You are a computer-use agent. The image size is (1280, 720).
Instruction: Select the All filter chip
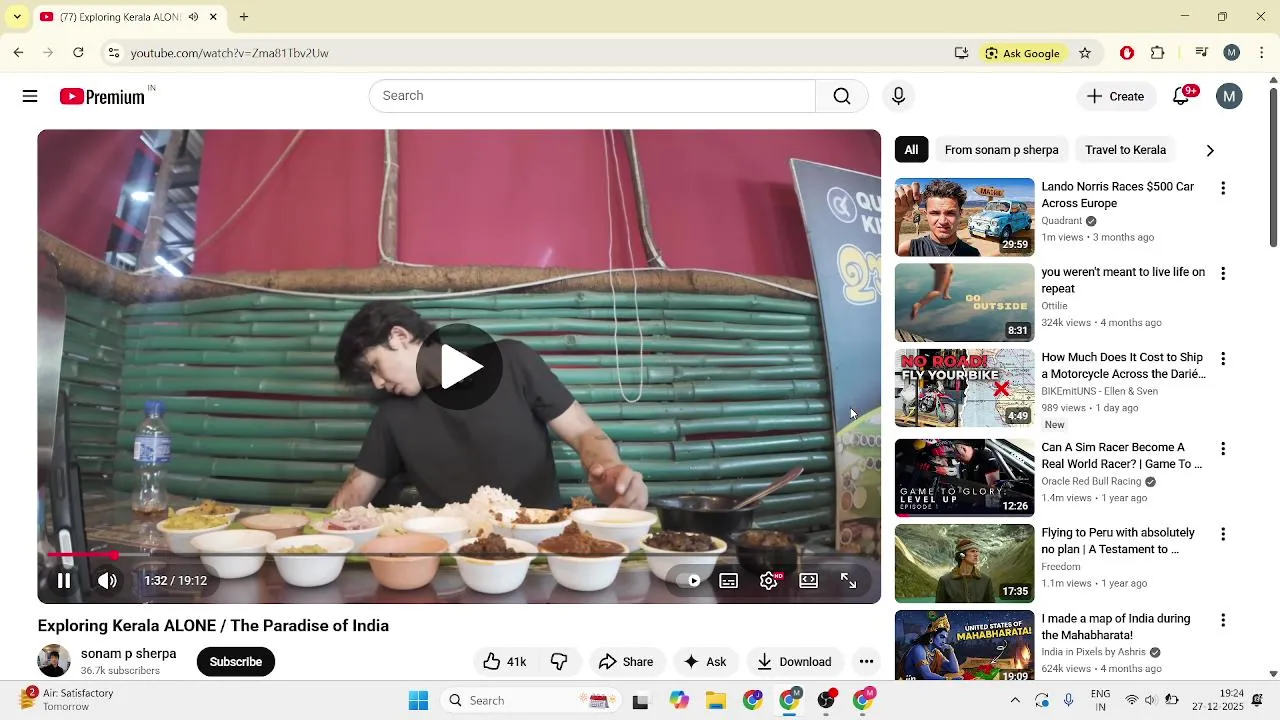911,150
